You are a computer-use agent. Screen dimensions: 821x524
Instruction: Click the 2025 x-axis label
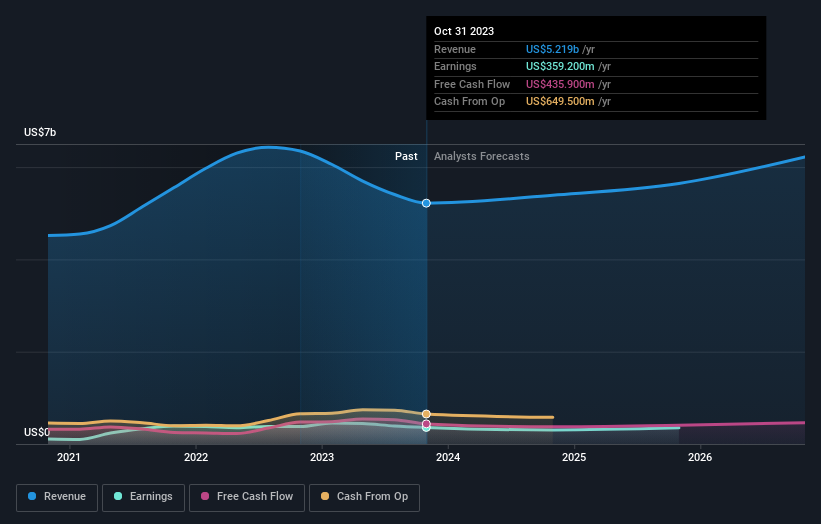pos(574,457)
